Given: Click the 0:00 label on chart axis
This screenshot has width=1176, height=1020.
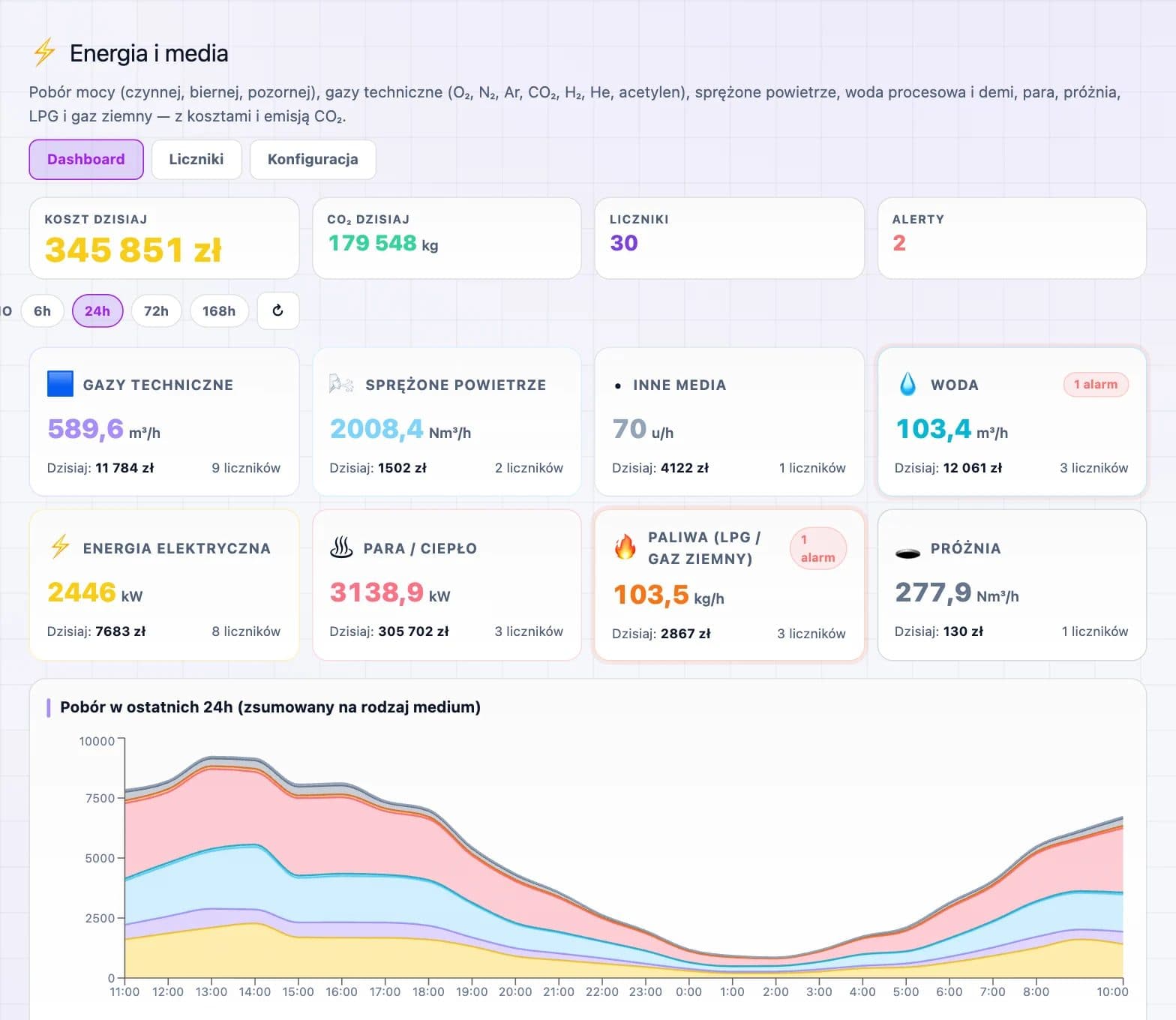Looking at the screenshot, I should pos(688,991).
